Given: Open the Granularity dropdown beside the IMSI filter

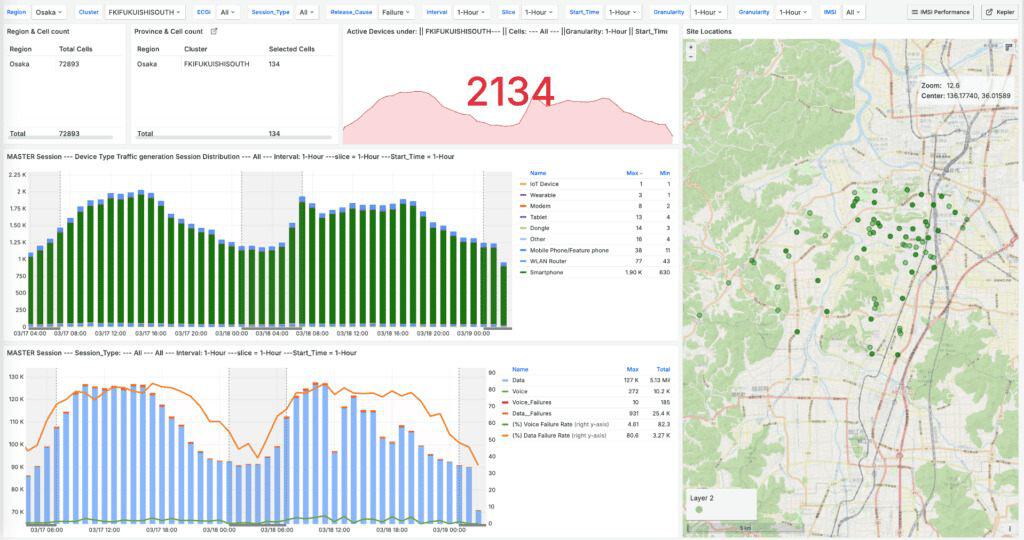Looking at the screenshot, I should (793, 12).
